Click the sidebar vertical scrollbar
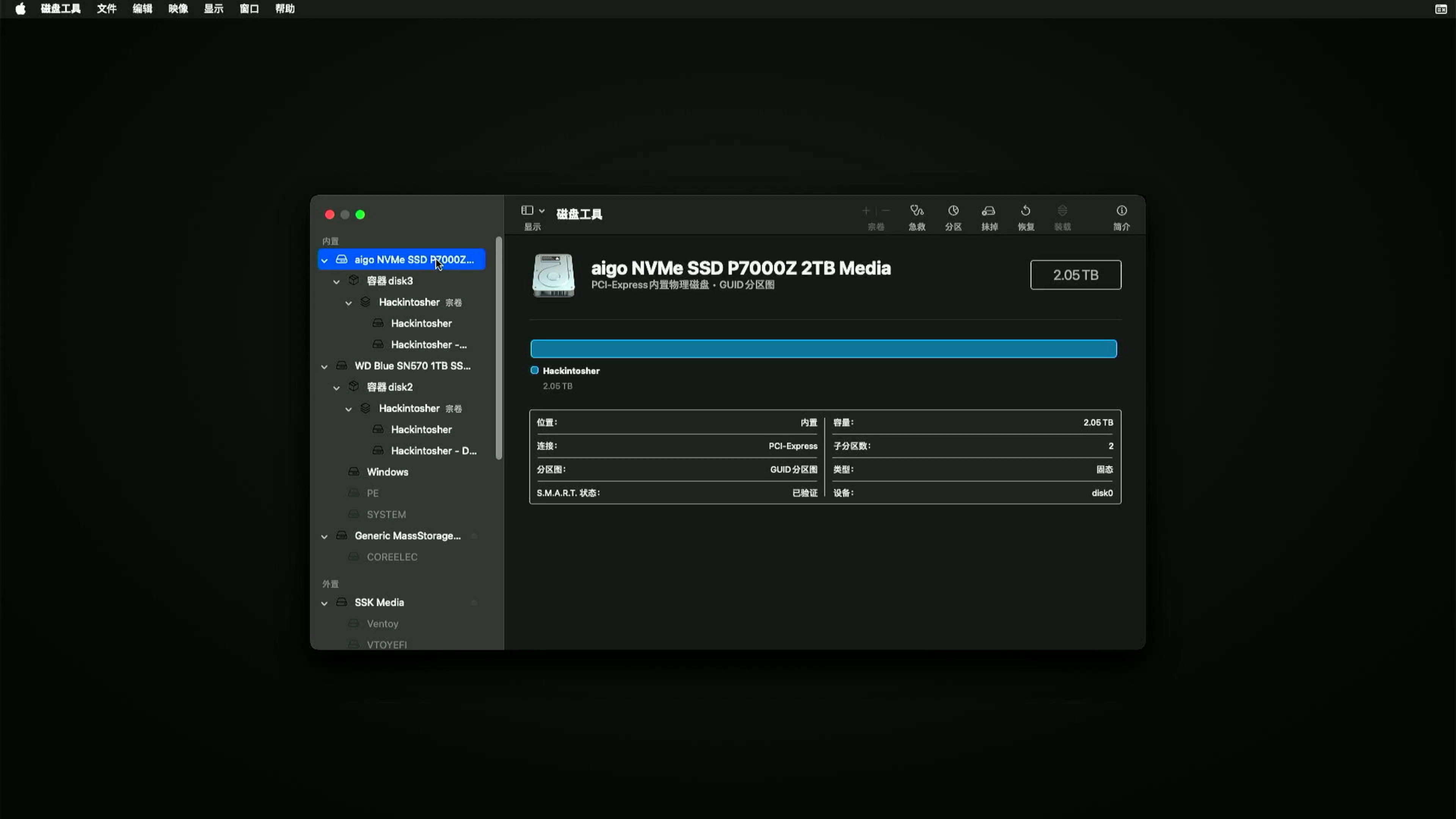Image resolution: width=1456 pixels, height=819 pixels. (499, 348)
